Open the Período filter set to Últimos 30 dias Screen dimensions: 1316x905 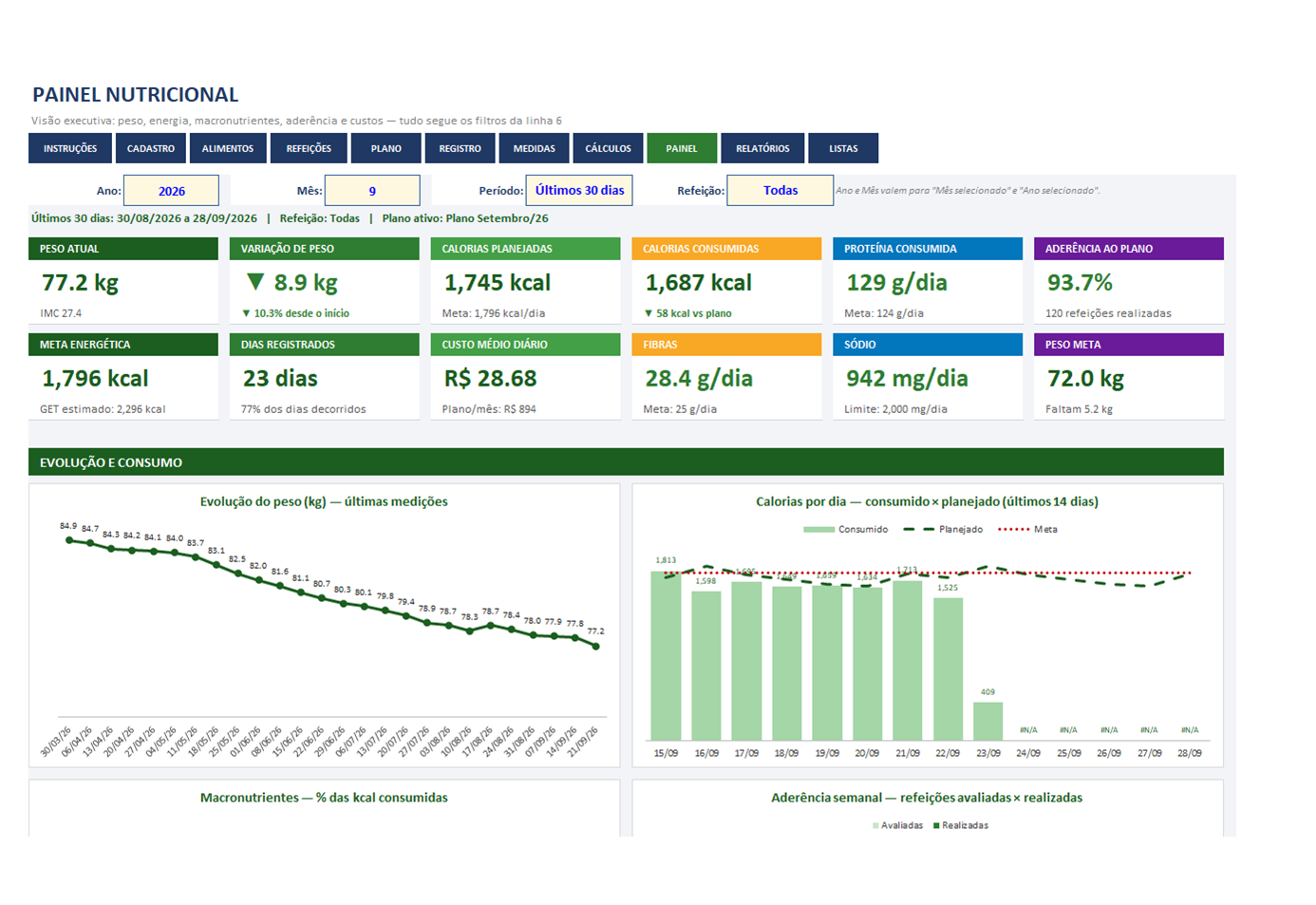(x=579, y=190)
